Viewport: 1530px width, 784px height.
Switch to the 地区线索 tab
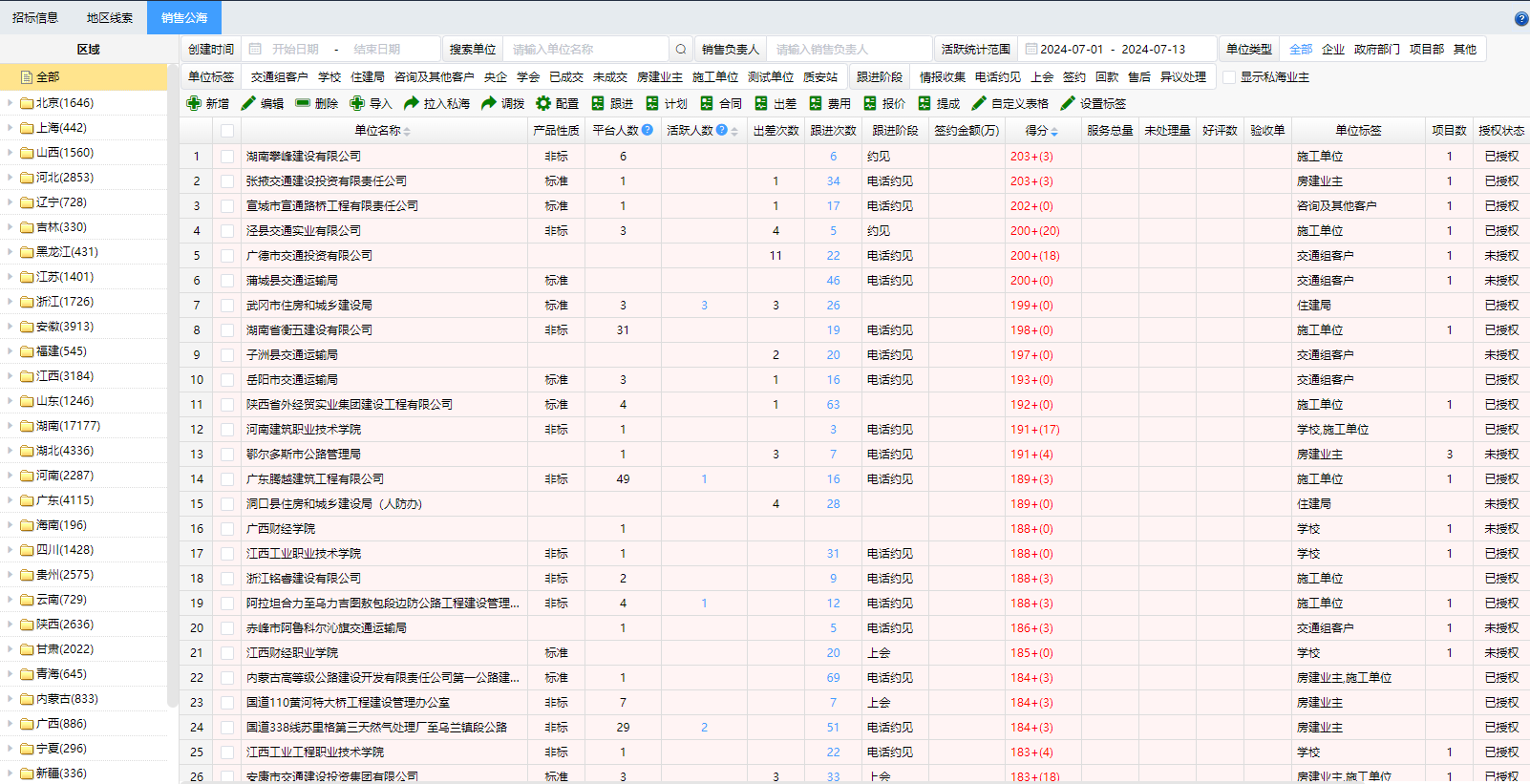(110, 17)
